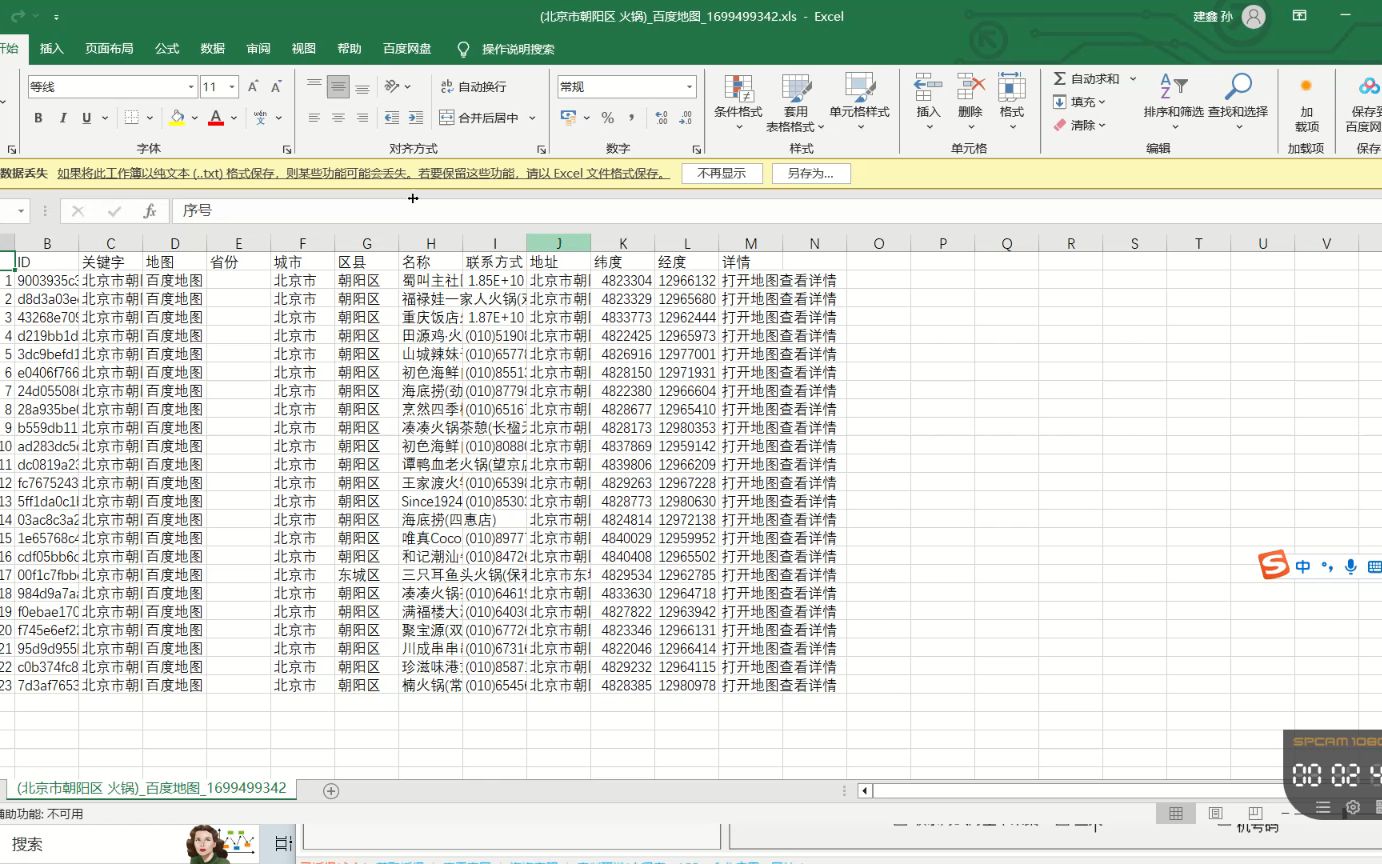Image resolution: width=1382 pixels, height=864 pixels.
Task: Click the 不再显示 button
Action: pos(722,173)
